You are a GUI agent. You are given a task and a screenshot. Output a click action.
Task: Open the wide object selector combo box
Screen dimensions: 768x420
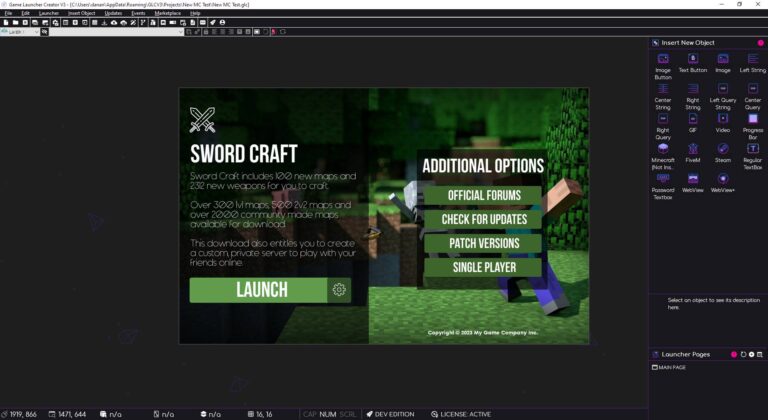[116, 32]
